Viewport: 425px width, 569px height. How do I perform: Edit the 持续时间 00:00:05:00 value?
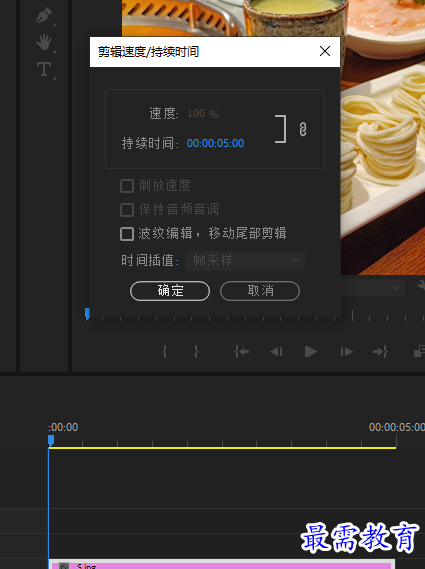pyautogui.click(x=215, y=143)
